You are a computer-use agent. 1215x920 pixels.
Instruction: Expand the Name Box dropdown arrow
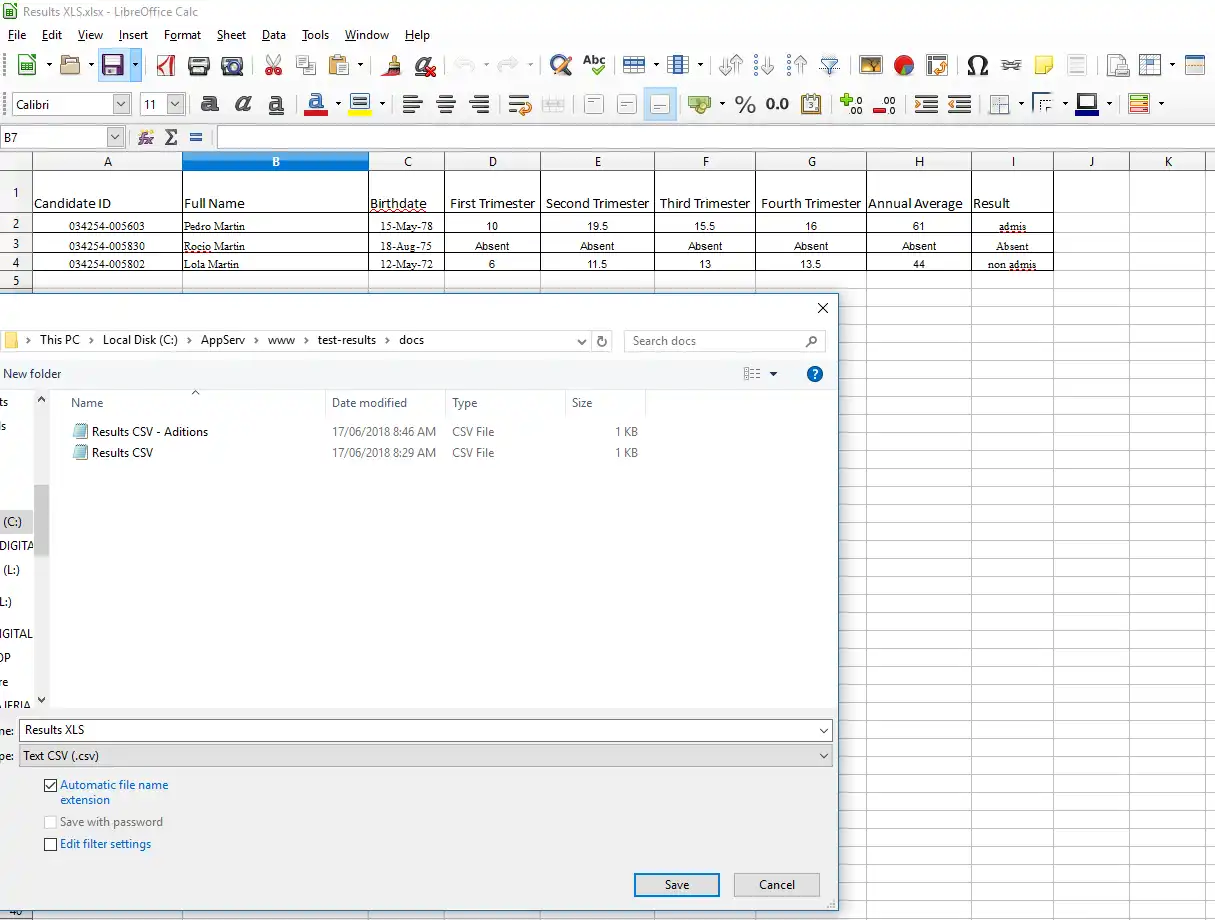pos(115,137)
